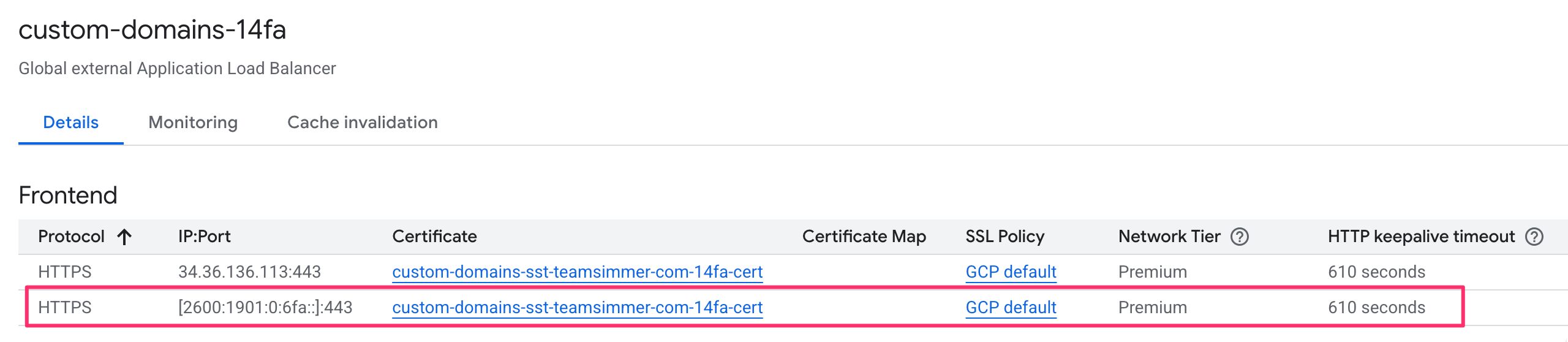Click GCP default in the 34.36.136.113 row

point(1011,272)
